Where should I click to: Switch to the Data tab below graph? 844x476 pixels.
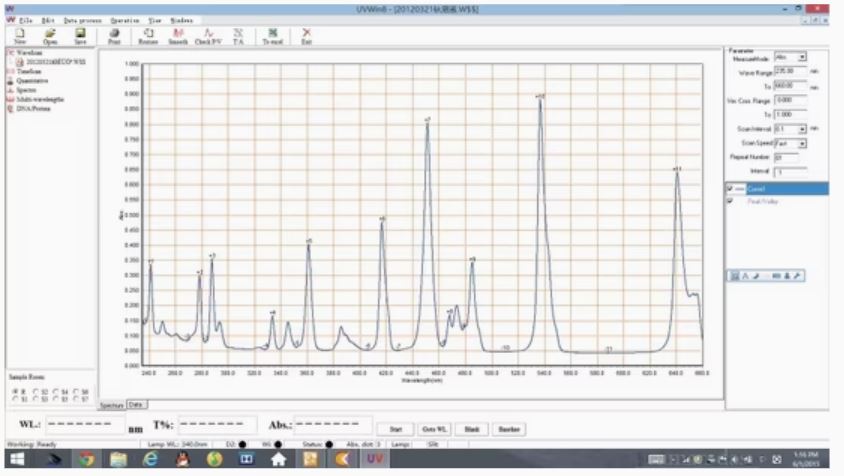pyautogui.click(x=136, y=404)
